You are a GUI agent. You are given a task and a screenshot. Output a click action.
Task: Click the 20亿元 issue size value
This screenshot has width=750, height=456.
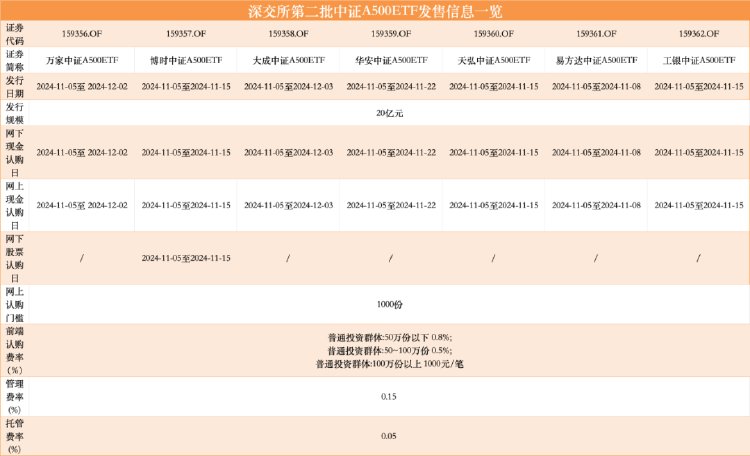tap(389, 113)
